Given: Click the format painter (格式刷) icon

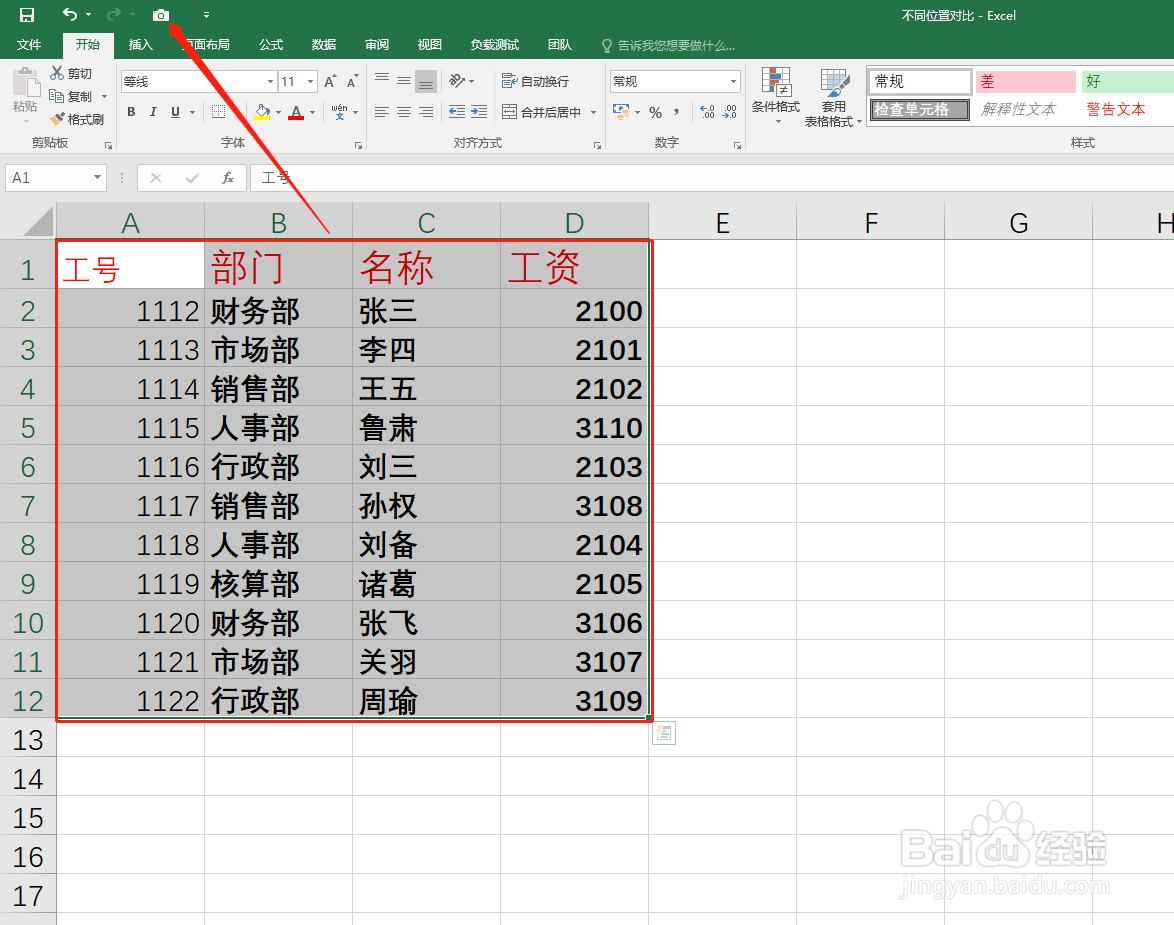Looking at the screenshot, I should click(78, 118).
